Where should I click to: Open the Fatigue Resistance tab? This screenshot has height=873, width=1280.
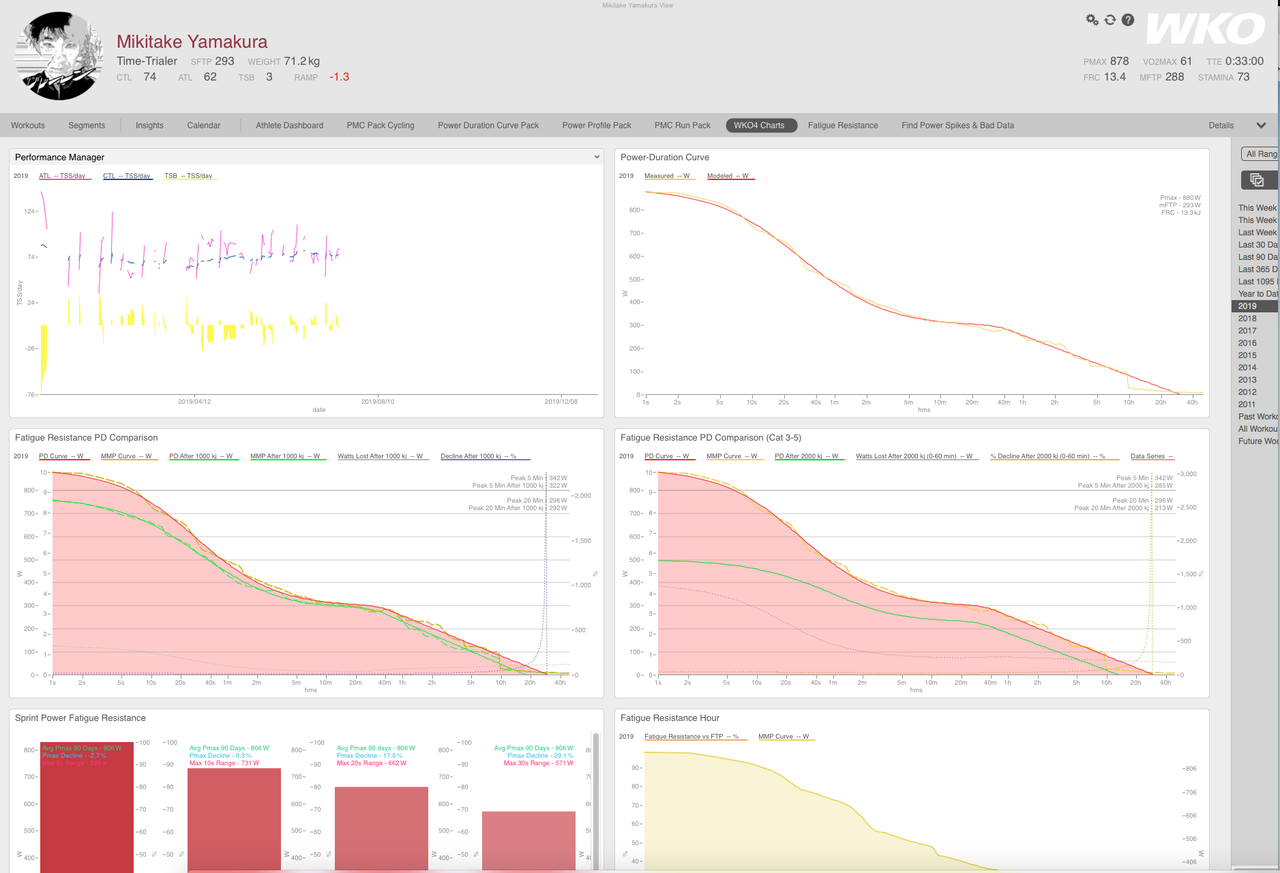843,126
